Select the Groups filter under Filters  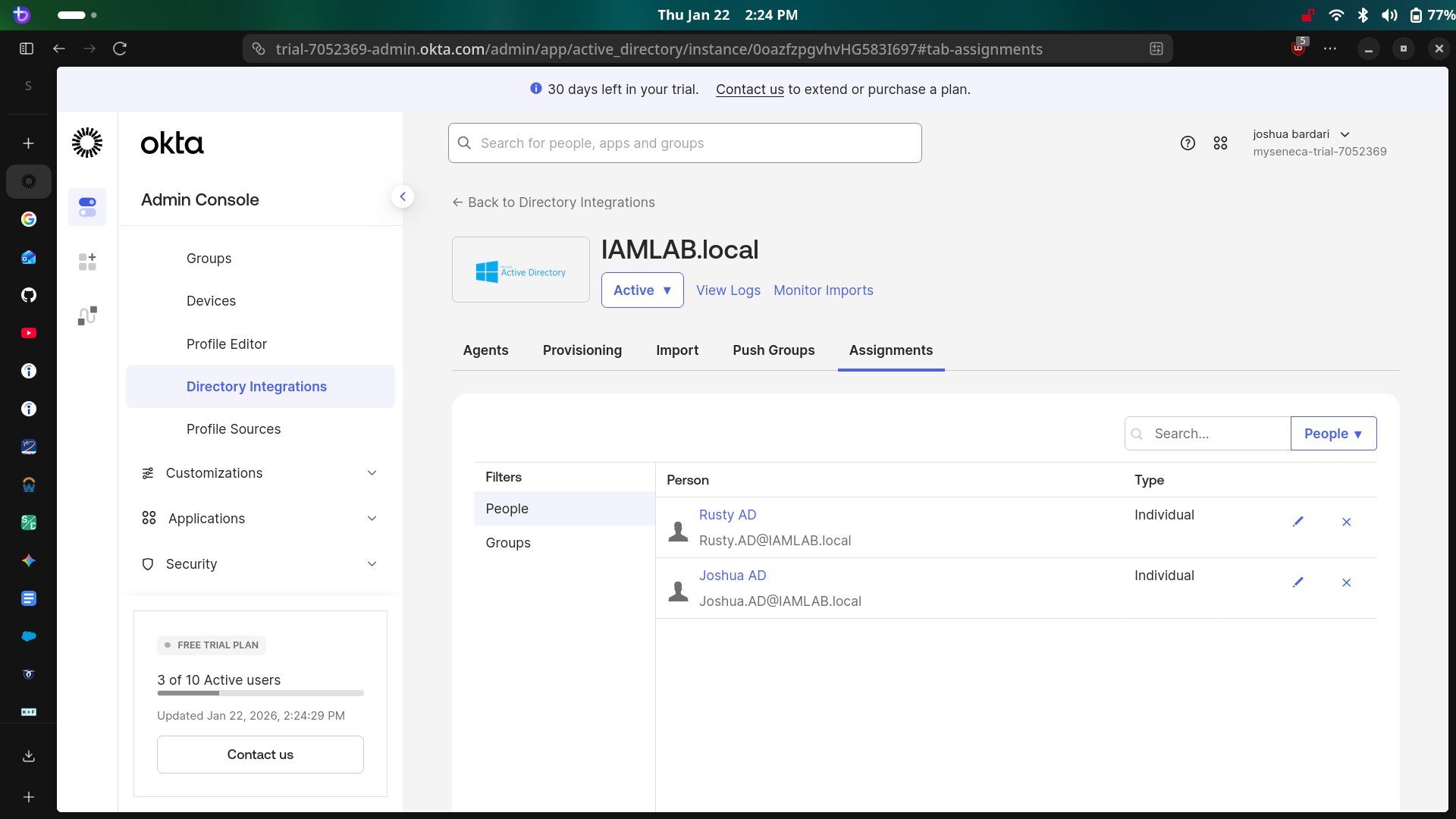(x=507, y=542)
